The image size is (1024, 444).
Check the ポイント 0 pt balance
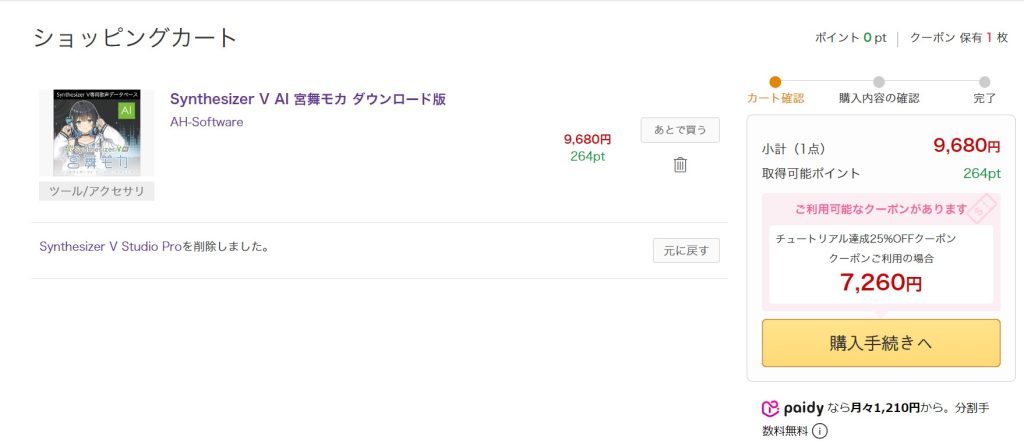pyautogui.click(x=851, y=37)
